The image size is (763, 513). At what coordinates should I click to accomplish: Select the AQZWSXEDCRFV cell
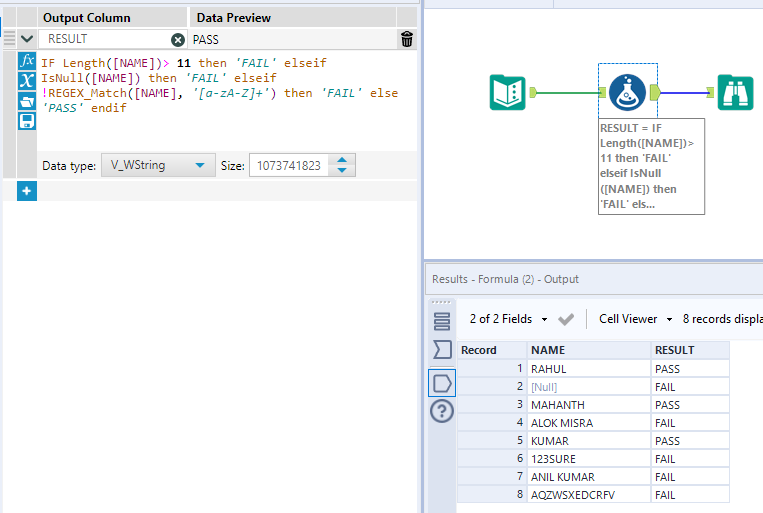click(589, 495)
